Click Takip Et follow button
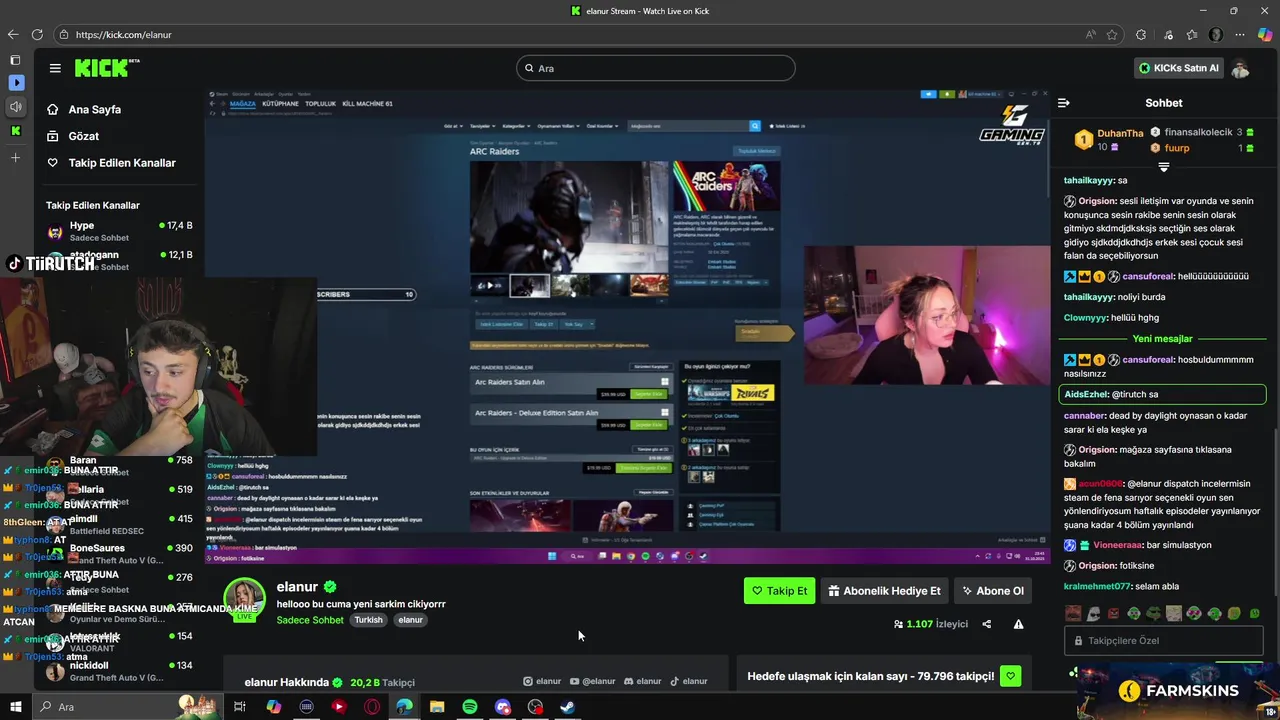The height and width of the screenshot is (720, 1280). point(779,591)
